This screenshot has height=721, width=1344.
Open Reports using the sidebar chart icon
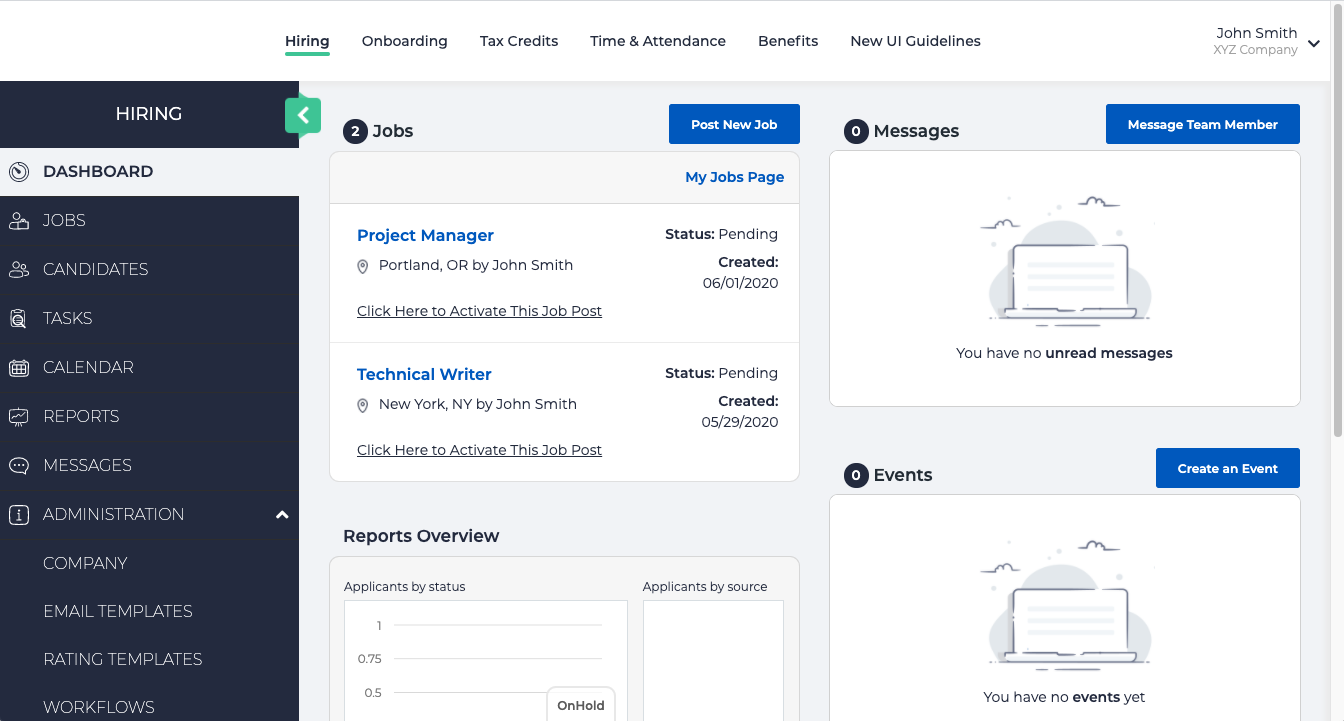(18, 416)
